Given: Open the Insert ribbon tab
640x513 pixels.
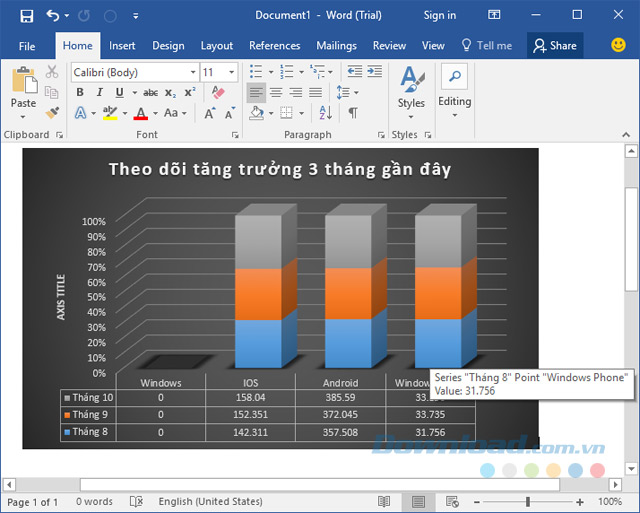Looking at the screenshot, I should (x=122, y=46).
